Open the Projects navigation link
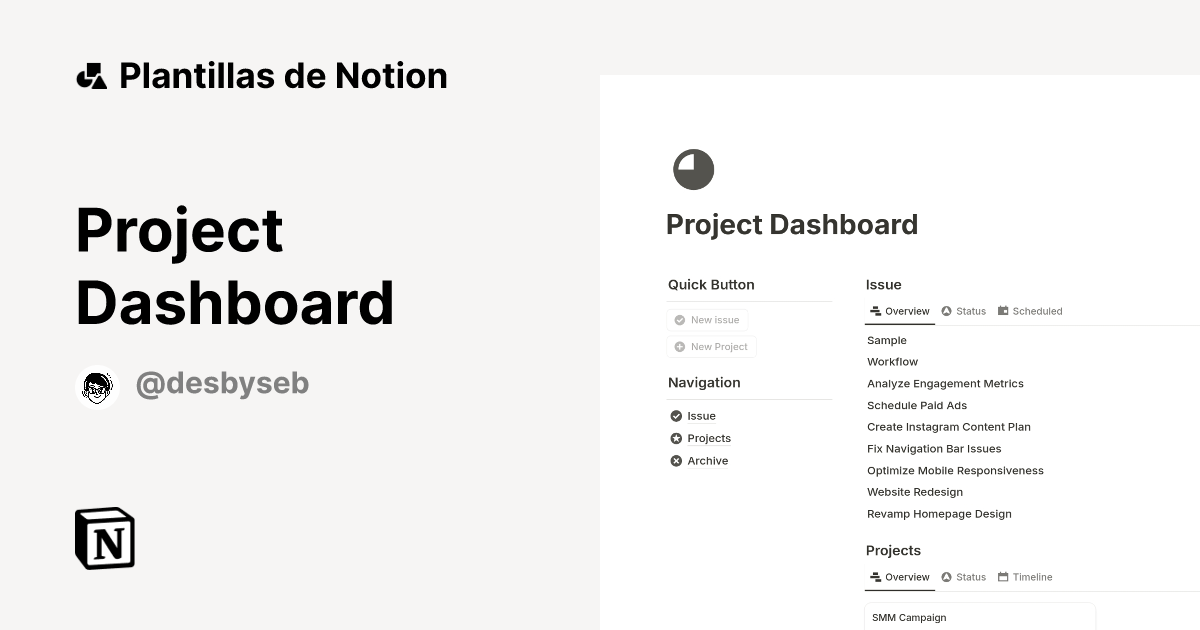 click(709, 438)
